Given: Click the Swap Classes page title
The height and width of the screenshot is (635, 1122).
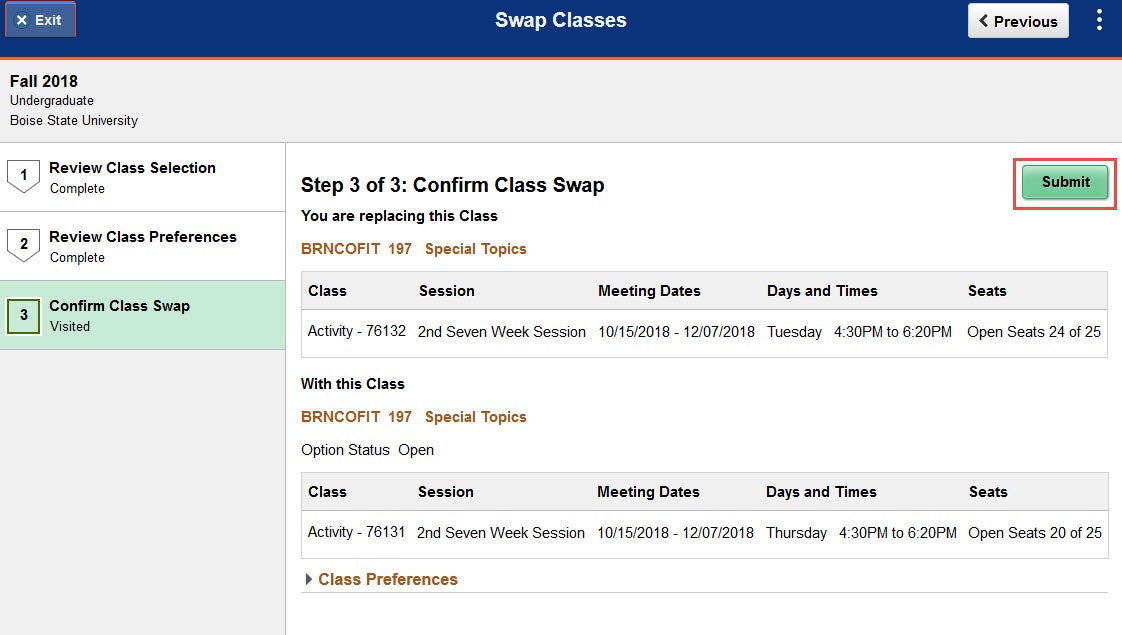Looking at the screenshot, I should (561, 20).
